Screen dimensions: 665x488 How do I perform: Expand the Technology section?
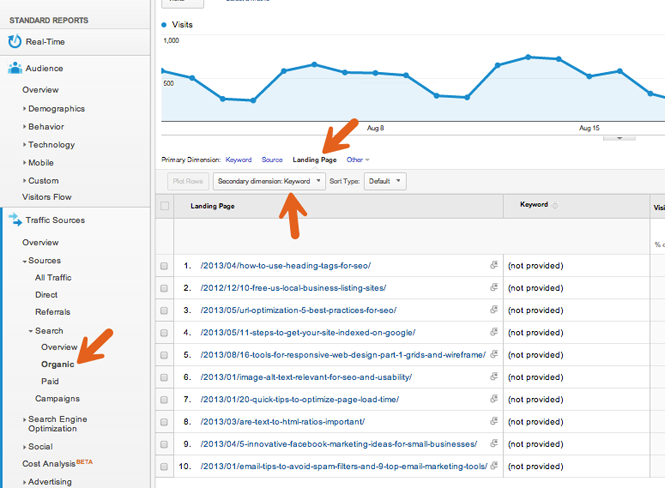click(49, 145)
